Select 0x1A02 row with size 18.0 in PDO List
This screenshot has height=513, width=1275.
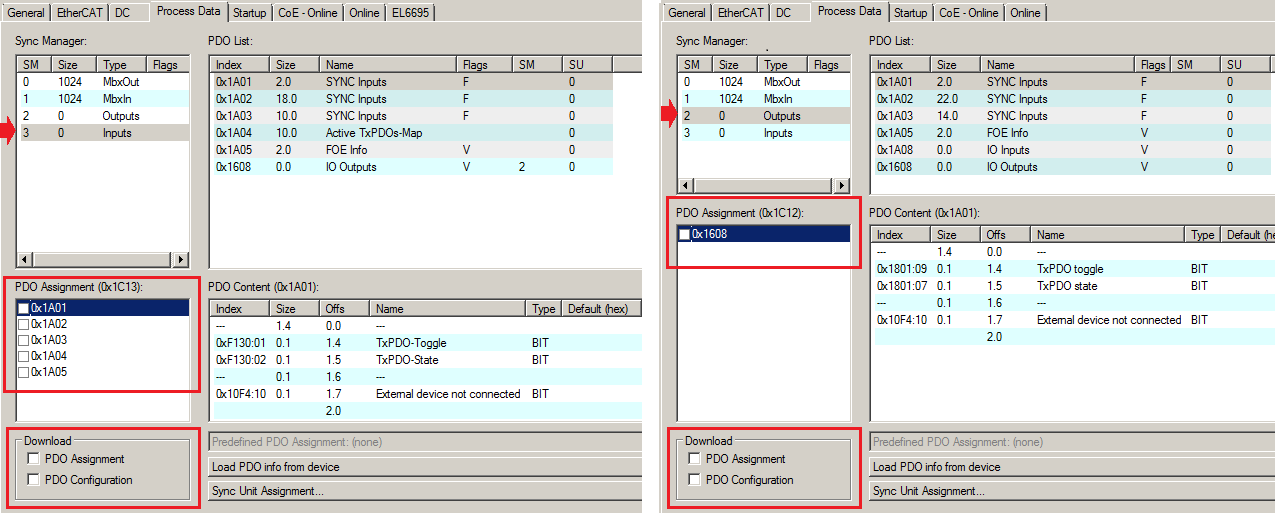tap(411, 99)
